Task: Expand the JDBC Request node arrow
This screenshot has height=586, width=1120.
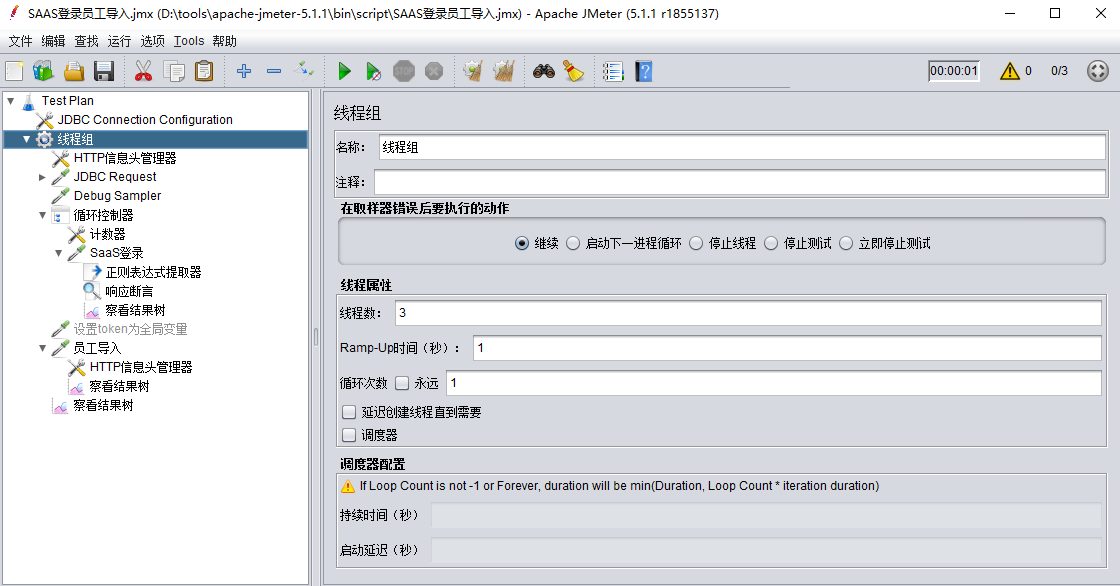Action: 42,177
